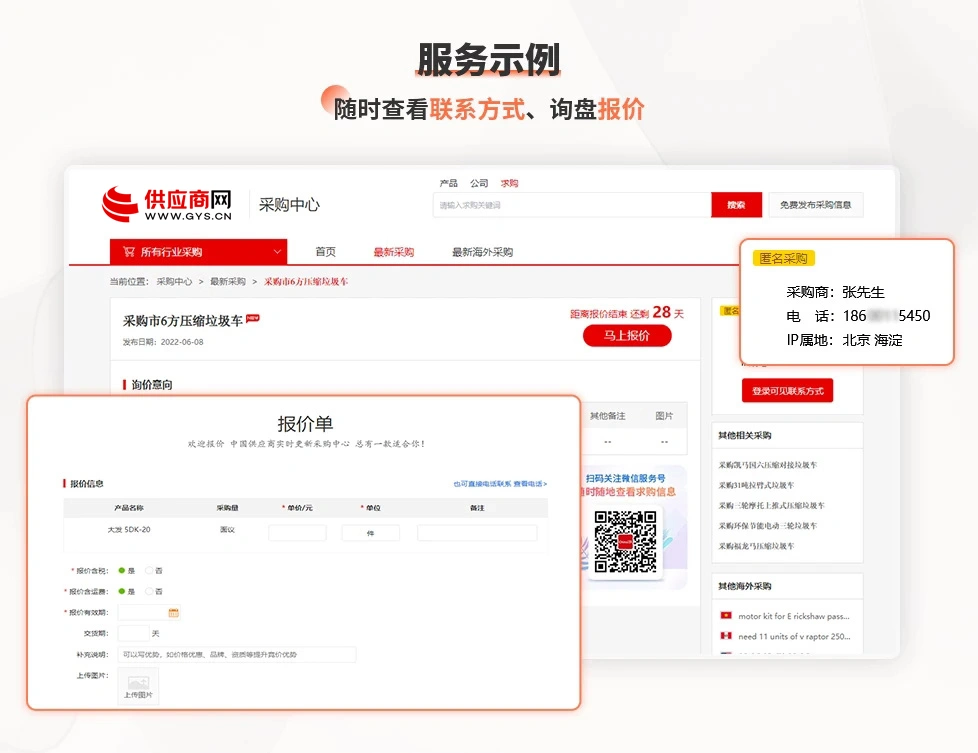Screen dimensions: 978x753
Task: Expand the 所有行业采购 category dropdown
Action: point(277,252)
